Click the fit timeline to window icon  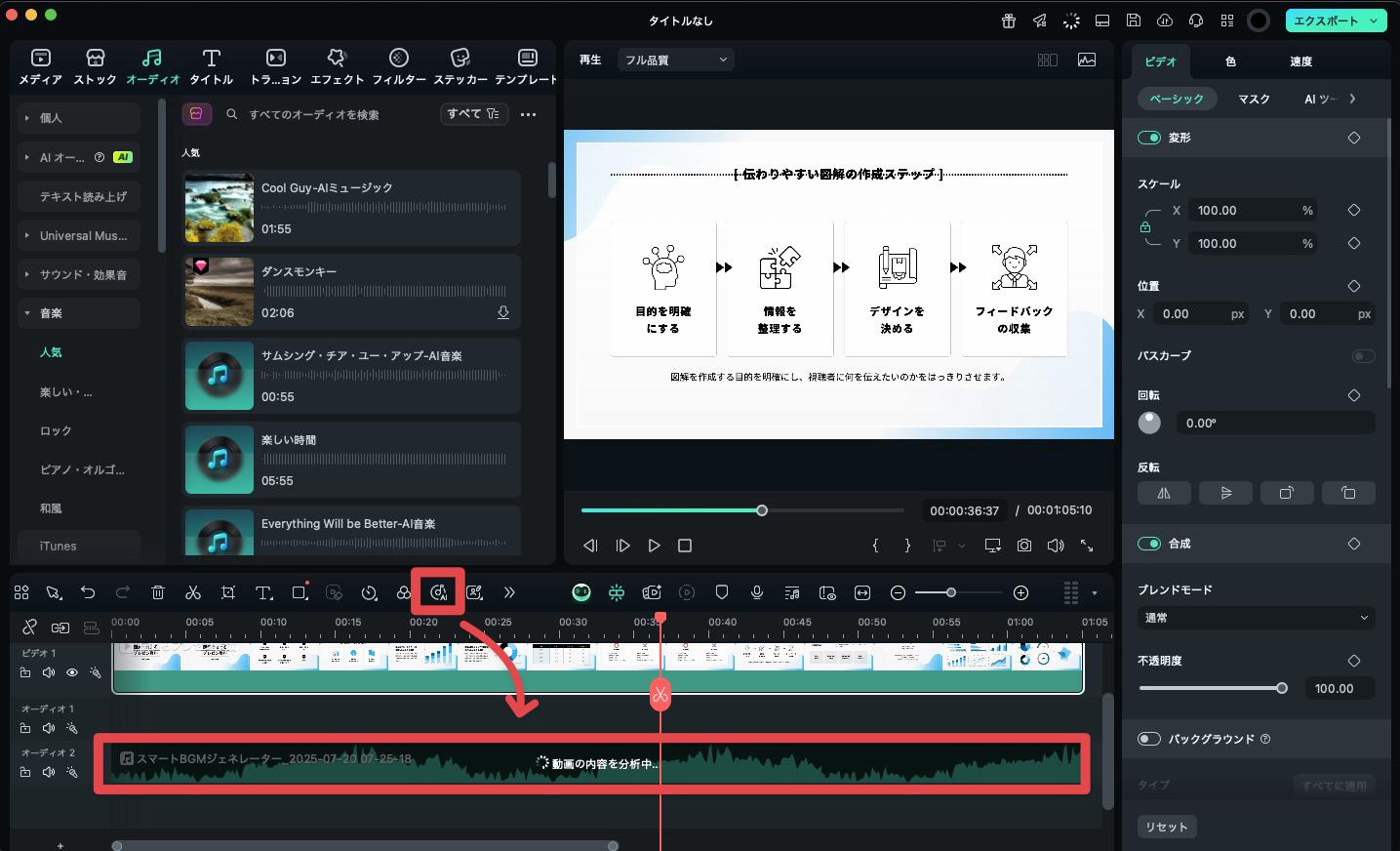tap(862, 592)
